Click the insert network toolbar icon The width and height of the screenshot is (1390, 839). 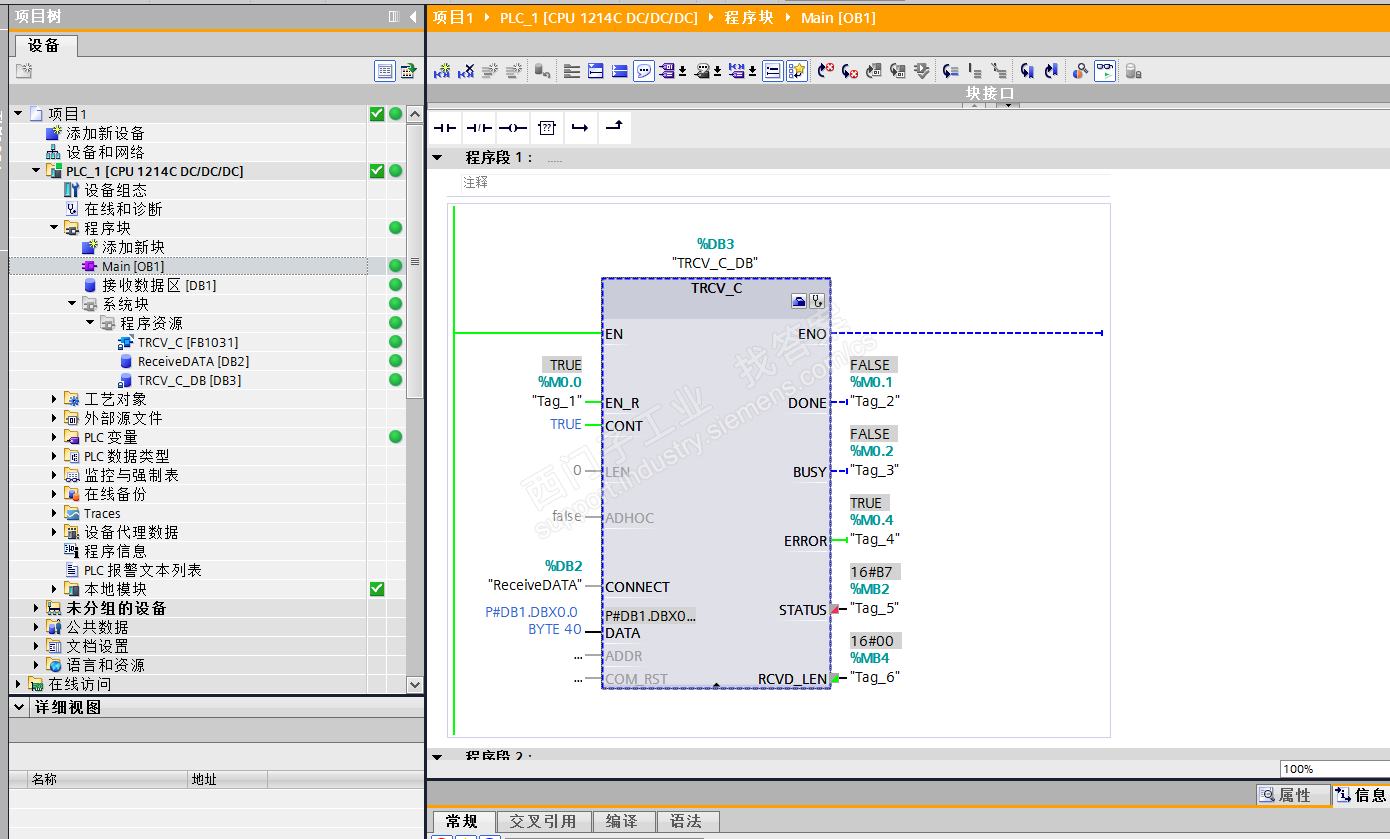point(442,71)
